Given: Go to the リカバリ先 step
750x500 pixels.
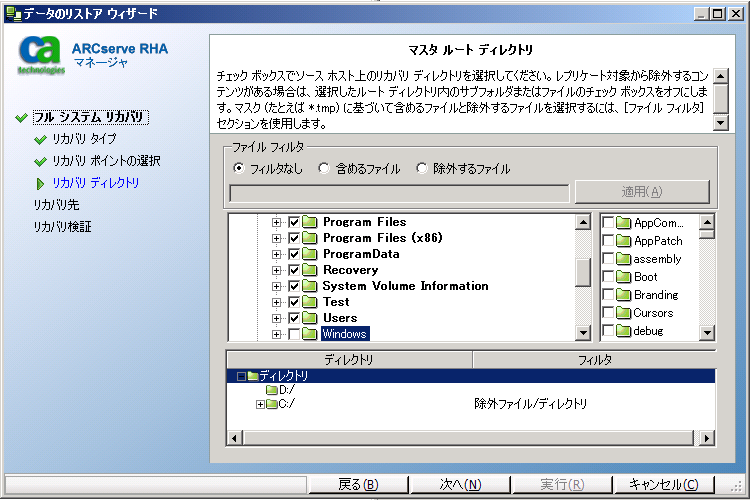Looking at the screenshot, I should [56, 205].
